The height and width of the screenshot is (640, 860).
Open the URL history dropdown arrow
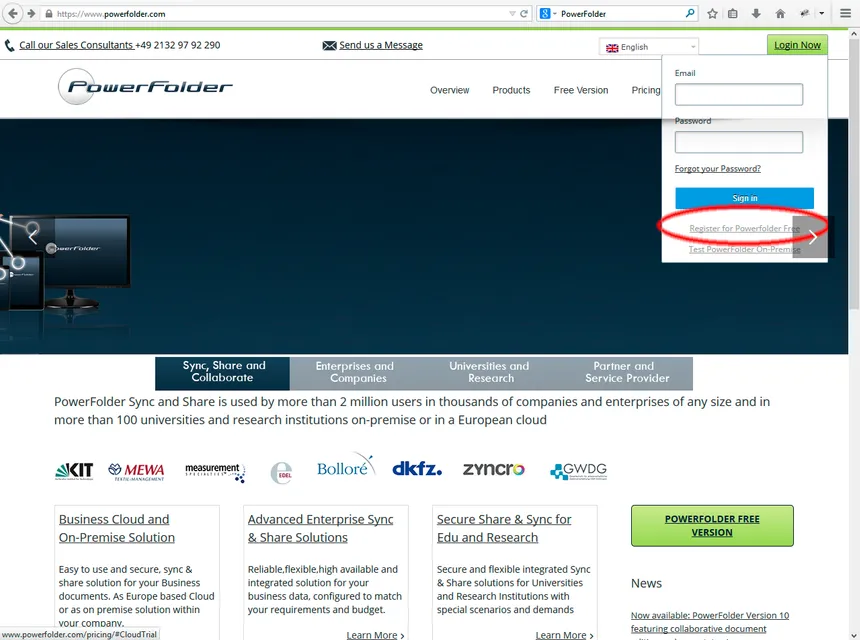click(x=512, y=14)
